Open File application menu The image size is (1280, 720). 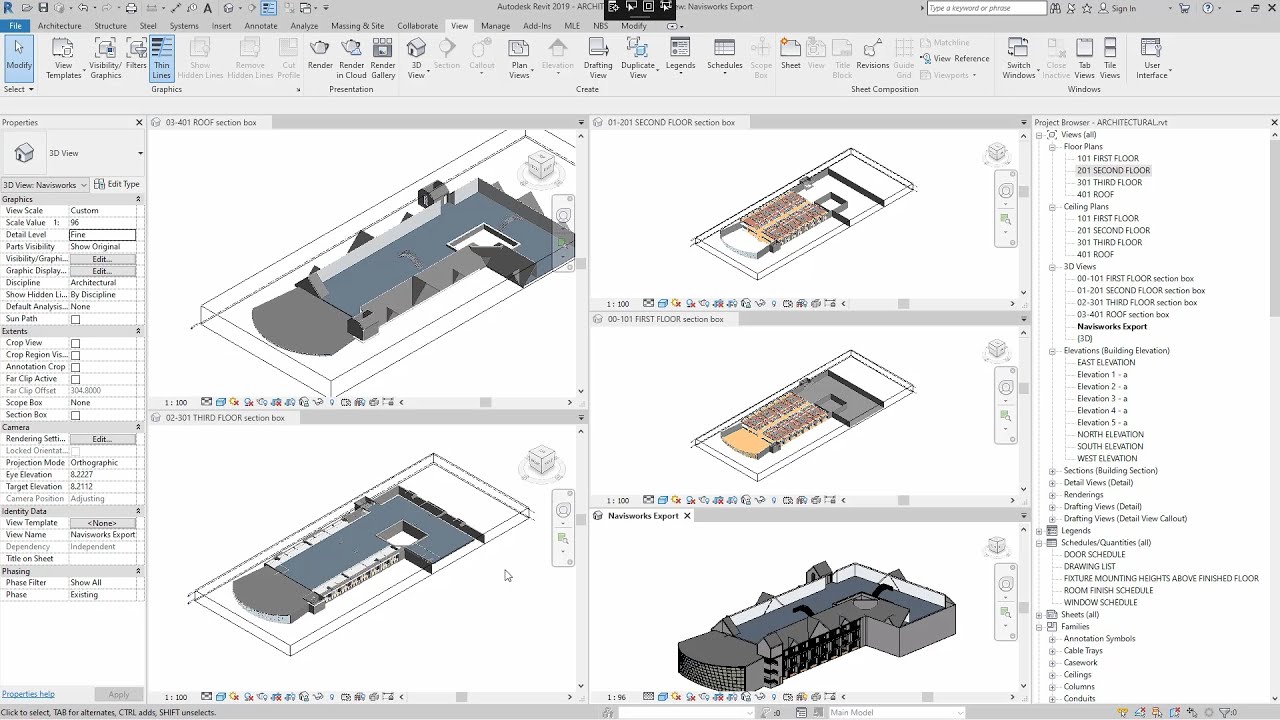click(x=16, y=26)
